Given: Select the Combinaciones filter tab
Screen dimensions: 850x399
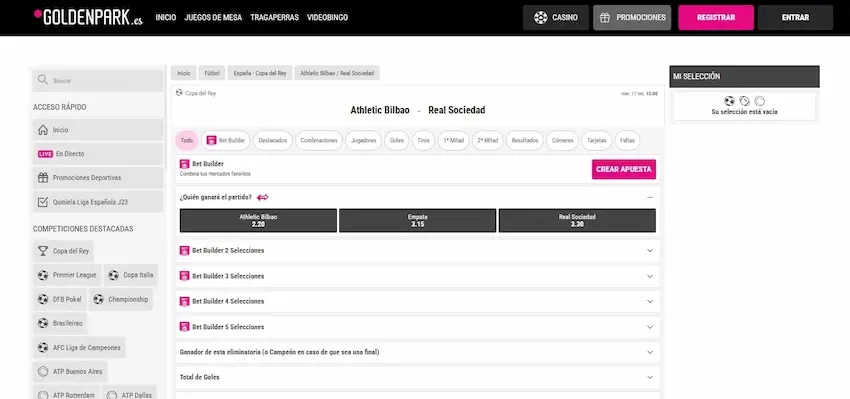Looking at the screenshot, I should [319, 140].
